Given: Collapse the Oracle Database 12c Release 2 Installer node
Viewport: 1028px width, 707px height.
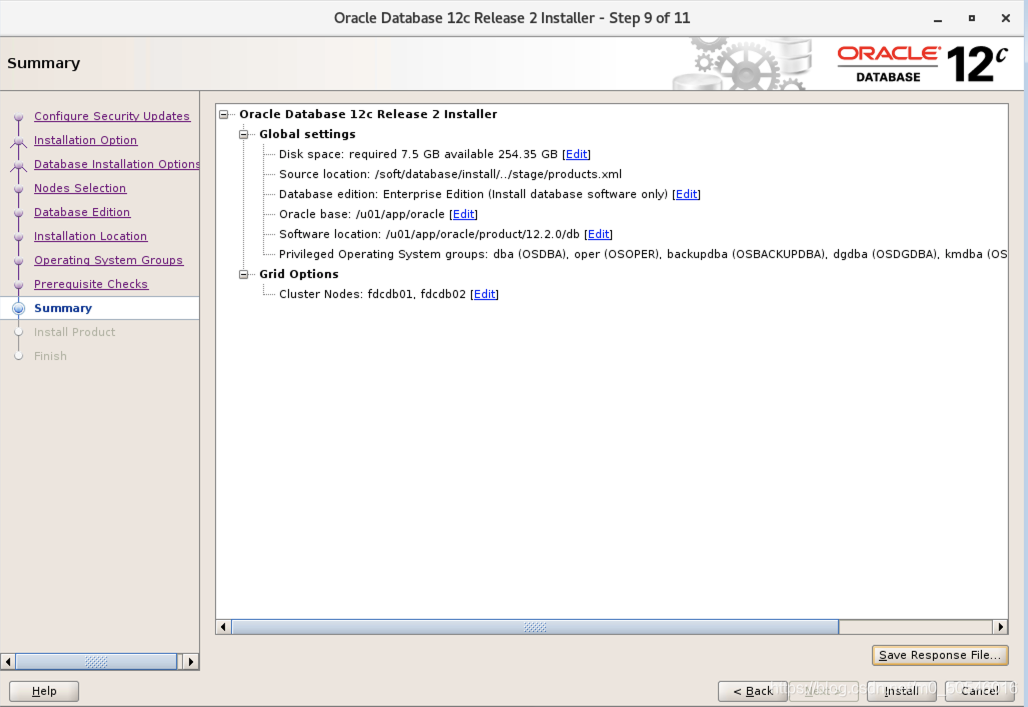Looking at the screenshot, I should click(224, 114).
